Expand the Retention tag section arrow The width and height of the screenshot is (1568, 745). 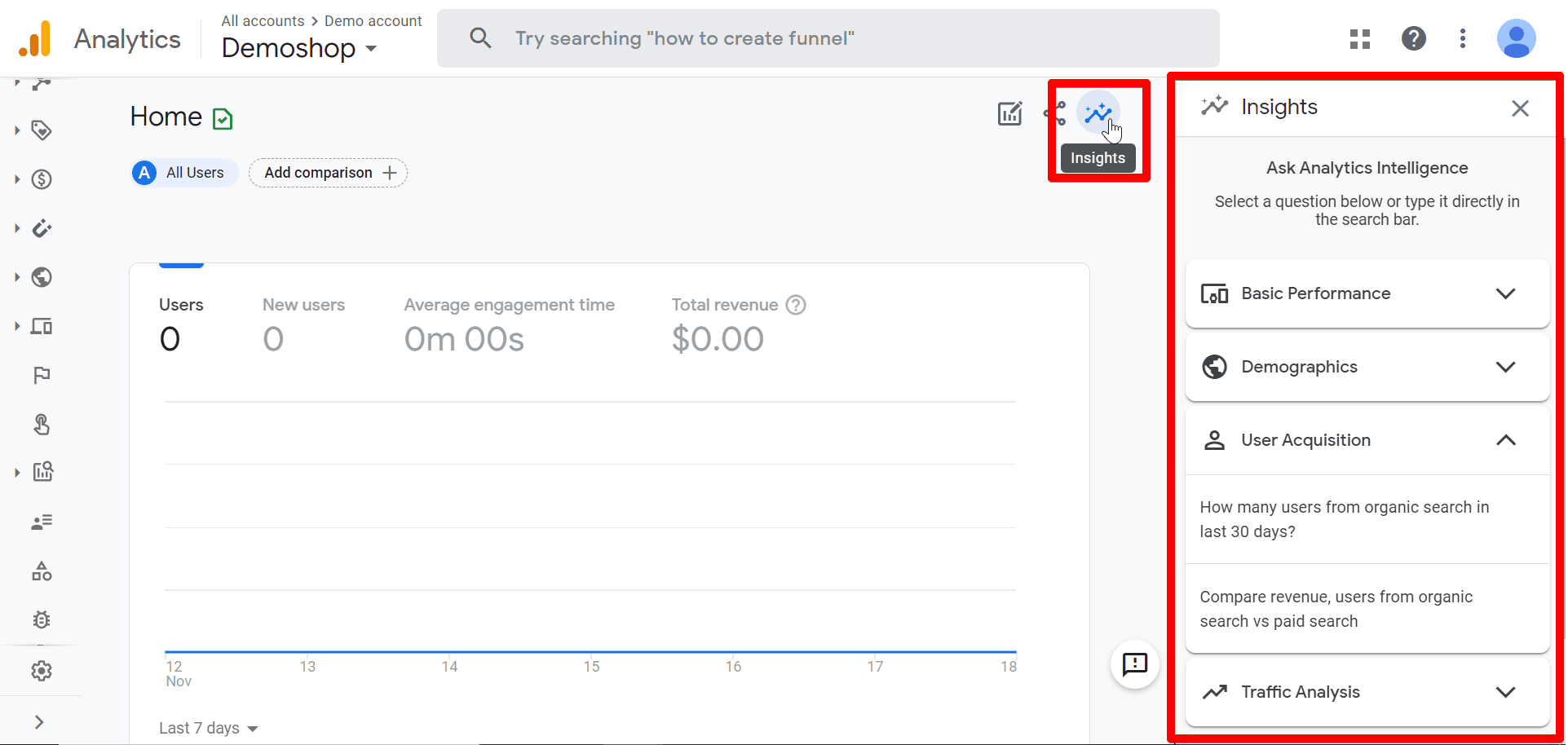(x=17, y=130)
